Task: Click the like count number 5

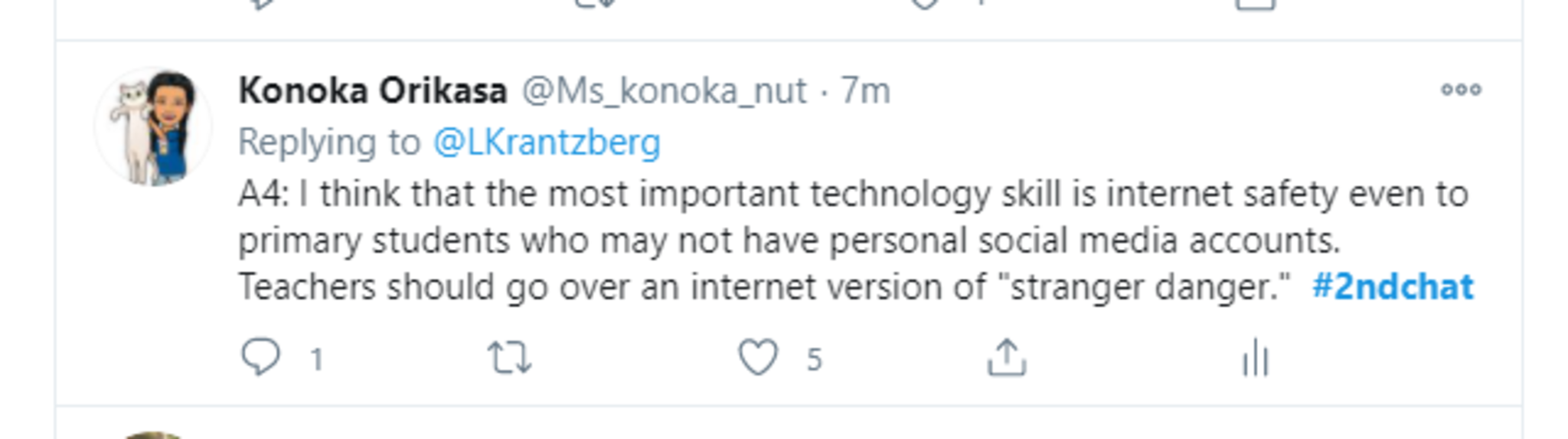Action: point(814,359)
